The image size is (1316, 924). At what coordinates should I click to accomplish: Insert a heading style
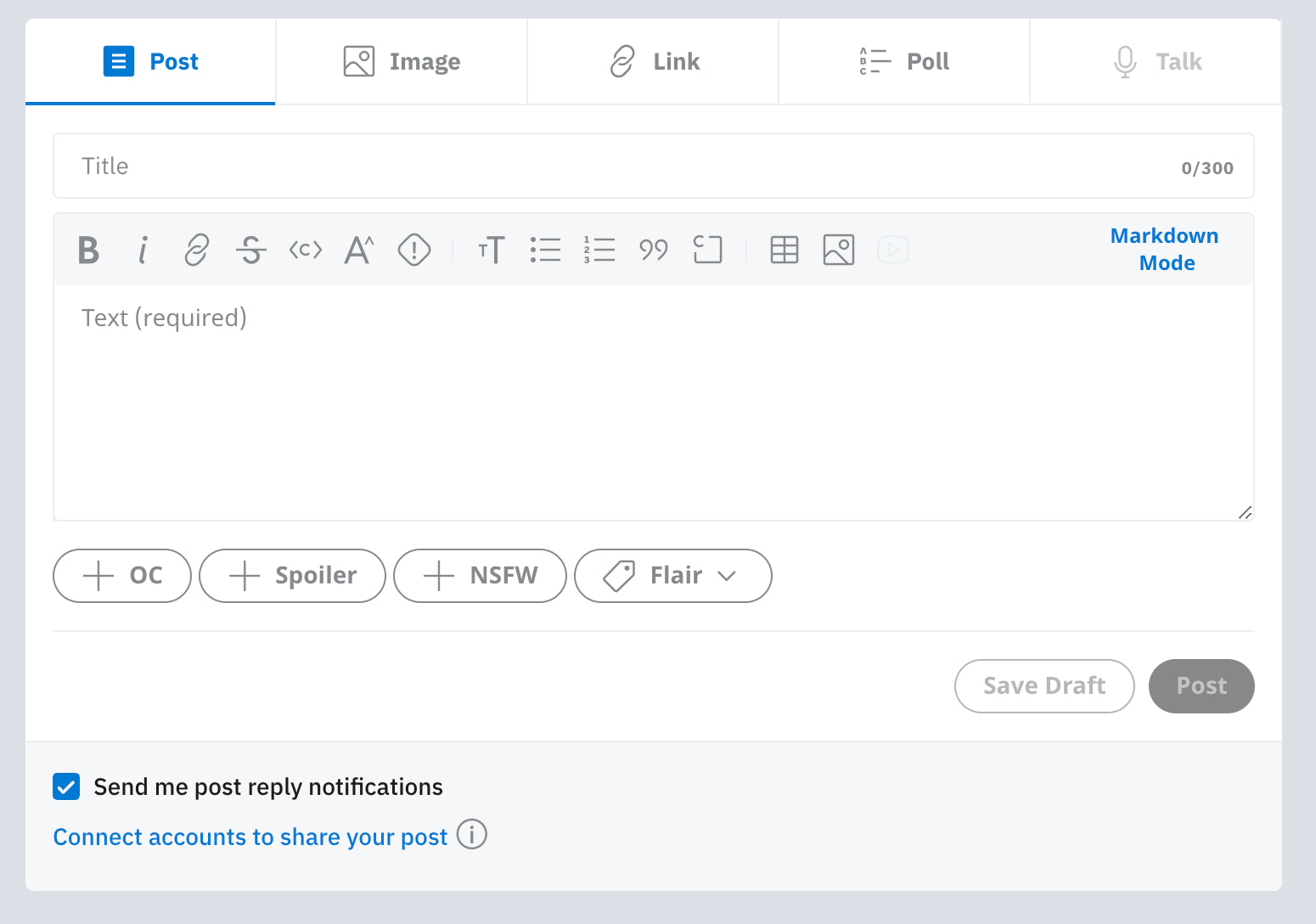pos(491,251)
